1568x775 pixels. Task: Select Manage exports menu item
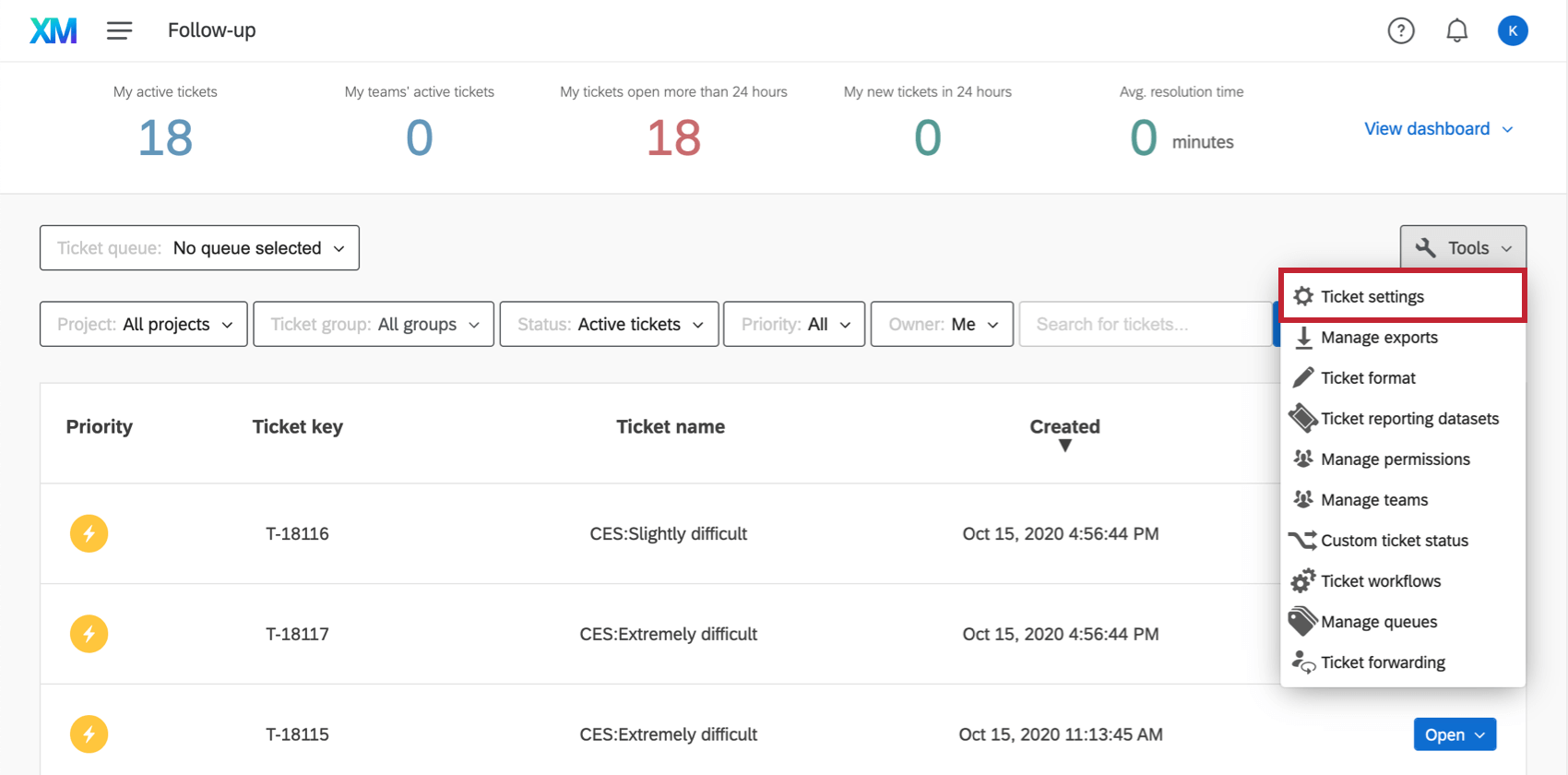(1403, 337)
